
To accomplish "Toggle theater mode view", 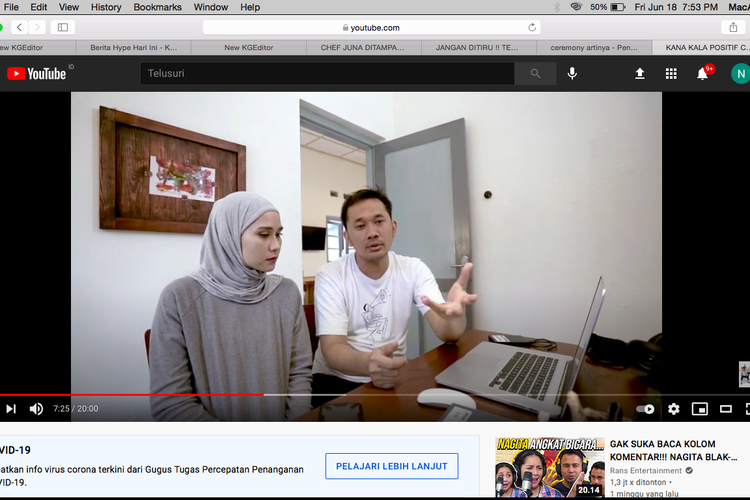I will 726,409.
